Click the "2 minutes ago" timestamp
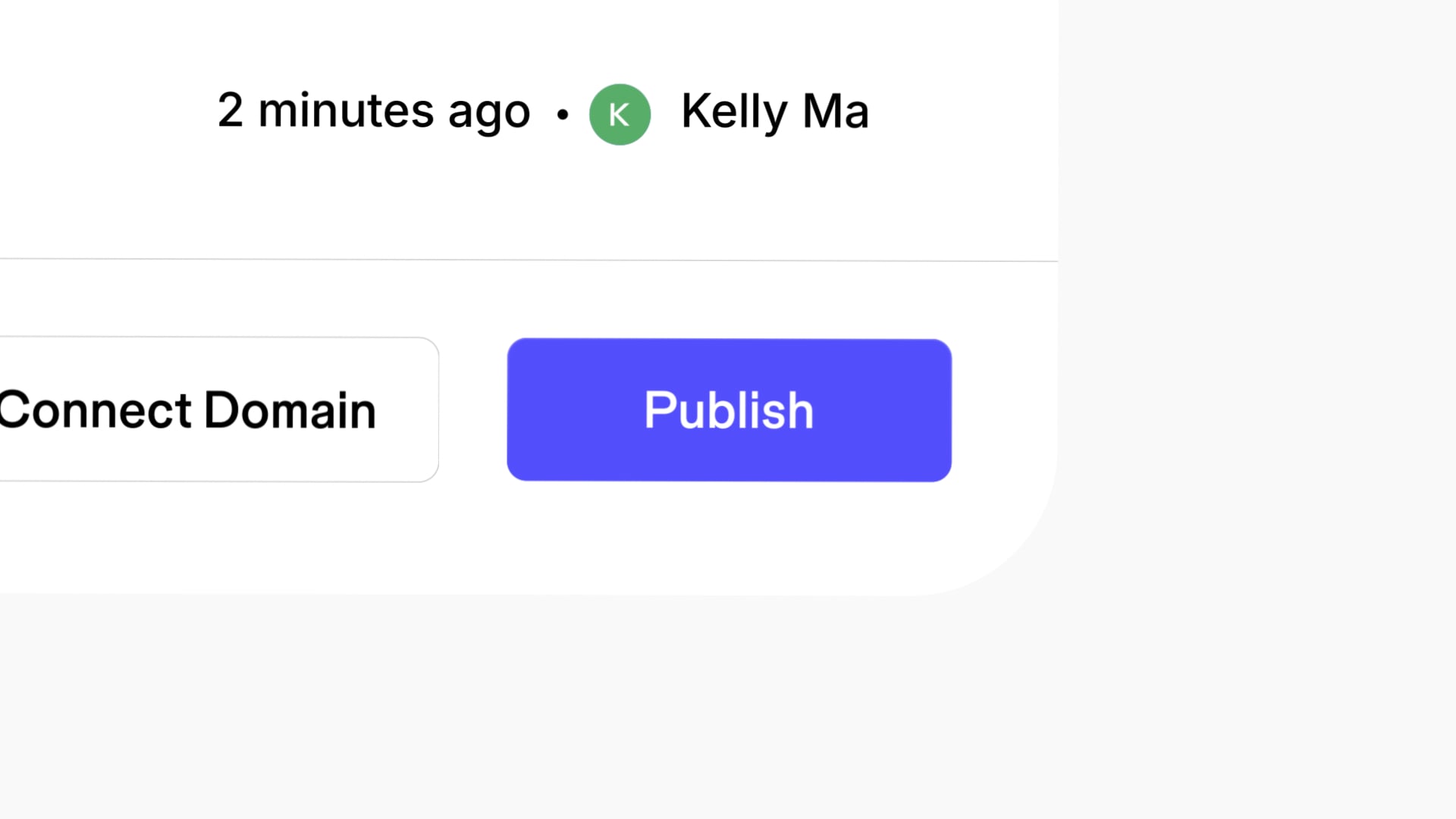The height and width of the screenshot is (819, 1456). point(373,111)
